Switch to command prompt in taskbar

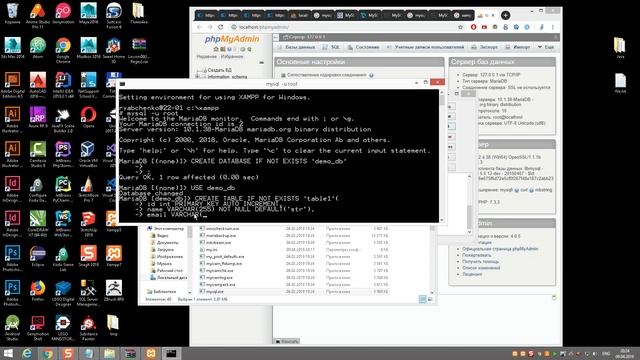click(171, 353)
